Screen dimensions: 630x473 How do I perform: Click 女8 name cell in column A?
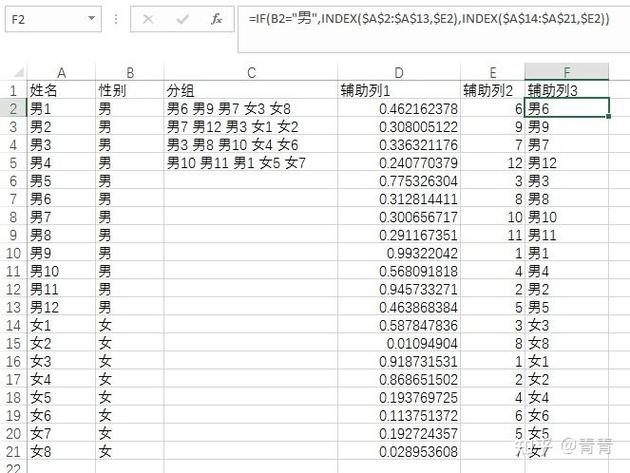click(61, 452)
